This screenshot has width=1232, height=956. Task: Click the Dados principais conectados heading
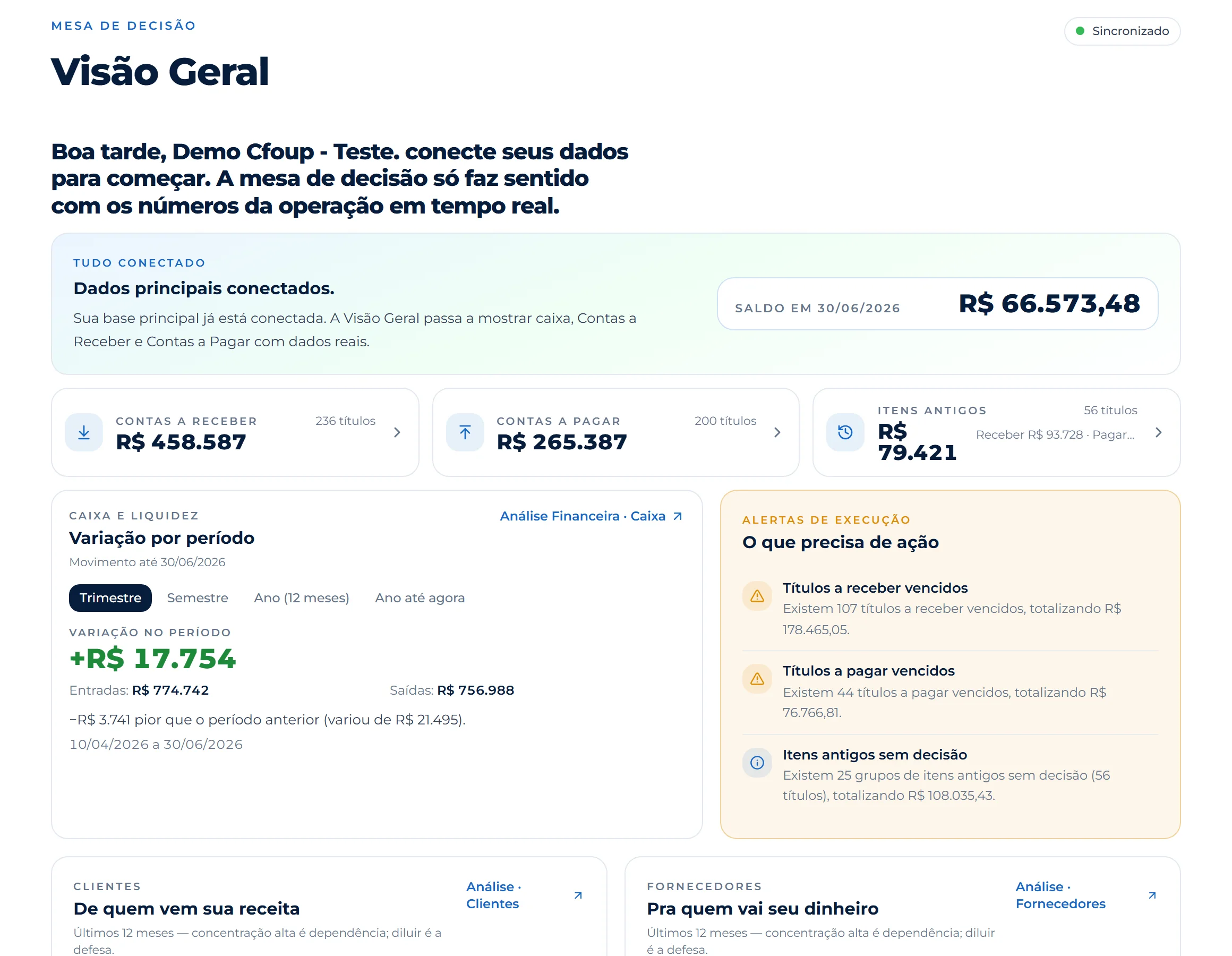[x=203, y=288]
